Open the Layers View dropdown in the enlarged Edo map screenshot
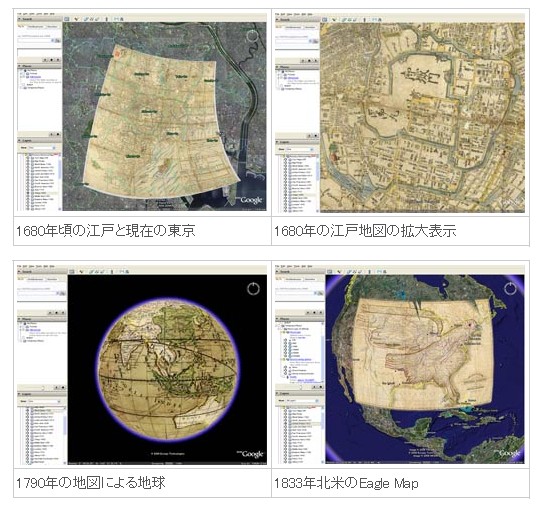The width and height of the screenshot is (543, 505). click(x=299, y=150)
